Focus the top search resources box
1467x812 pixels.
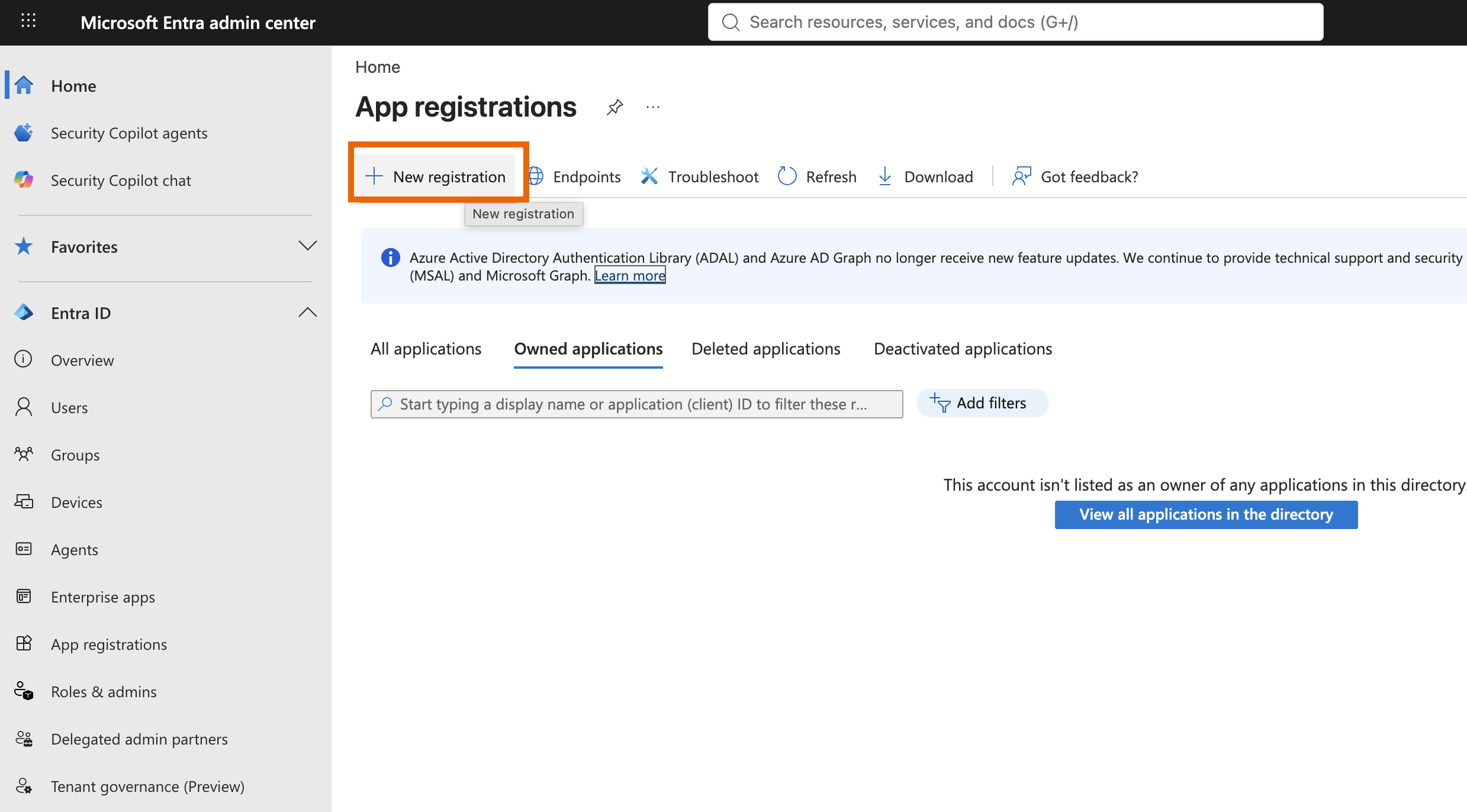(1016, 22)
